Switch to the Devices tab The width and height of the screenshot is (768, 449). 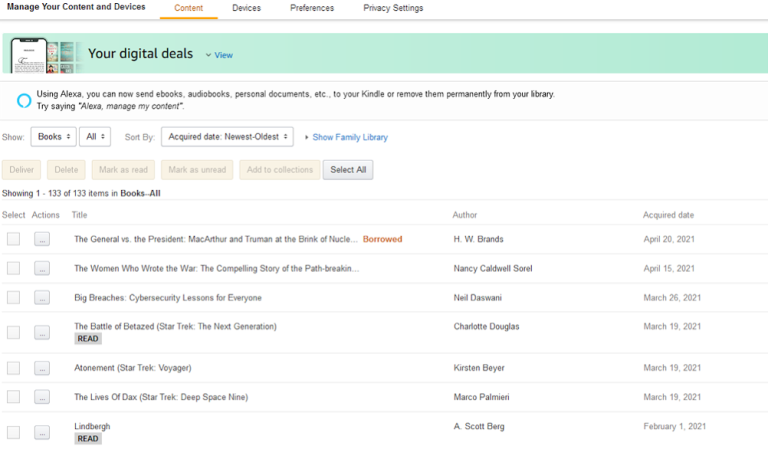click(246, 8)
